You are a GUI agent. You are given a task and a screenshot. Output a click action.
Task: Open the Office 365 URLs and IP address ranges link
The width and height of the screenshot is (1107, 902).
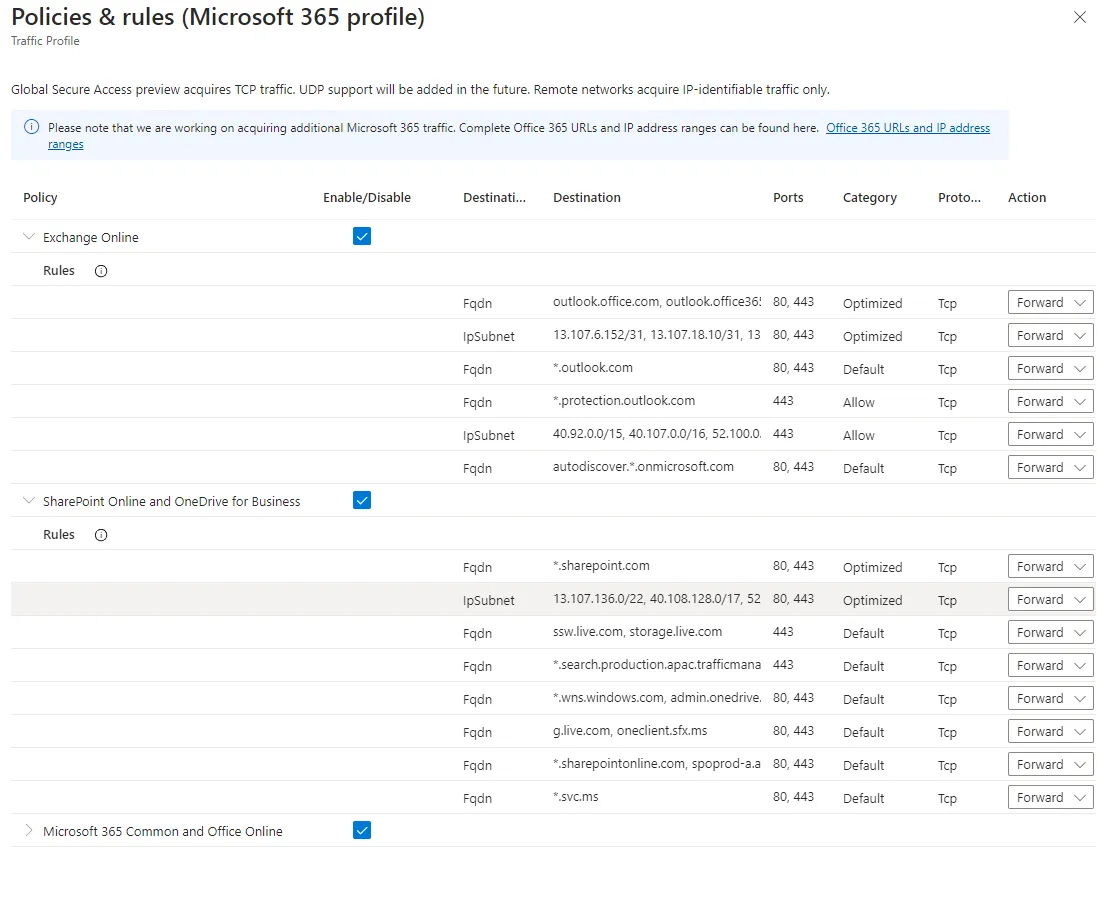908,128
